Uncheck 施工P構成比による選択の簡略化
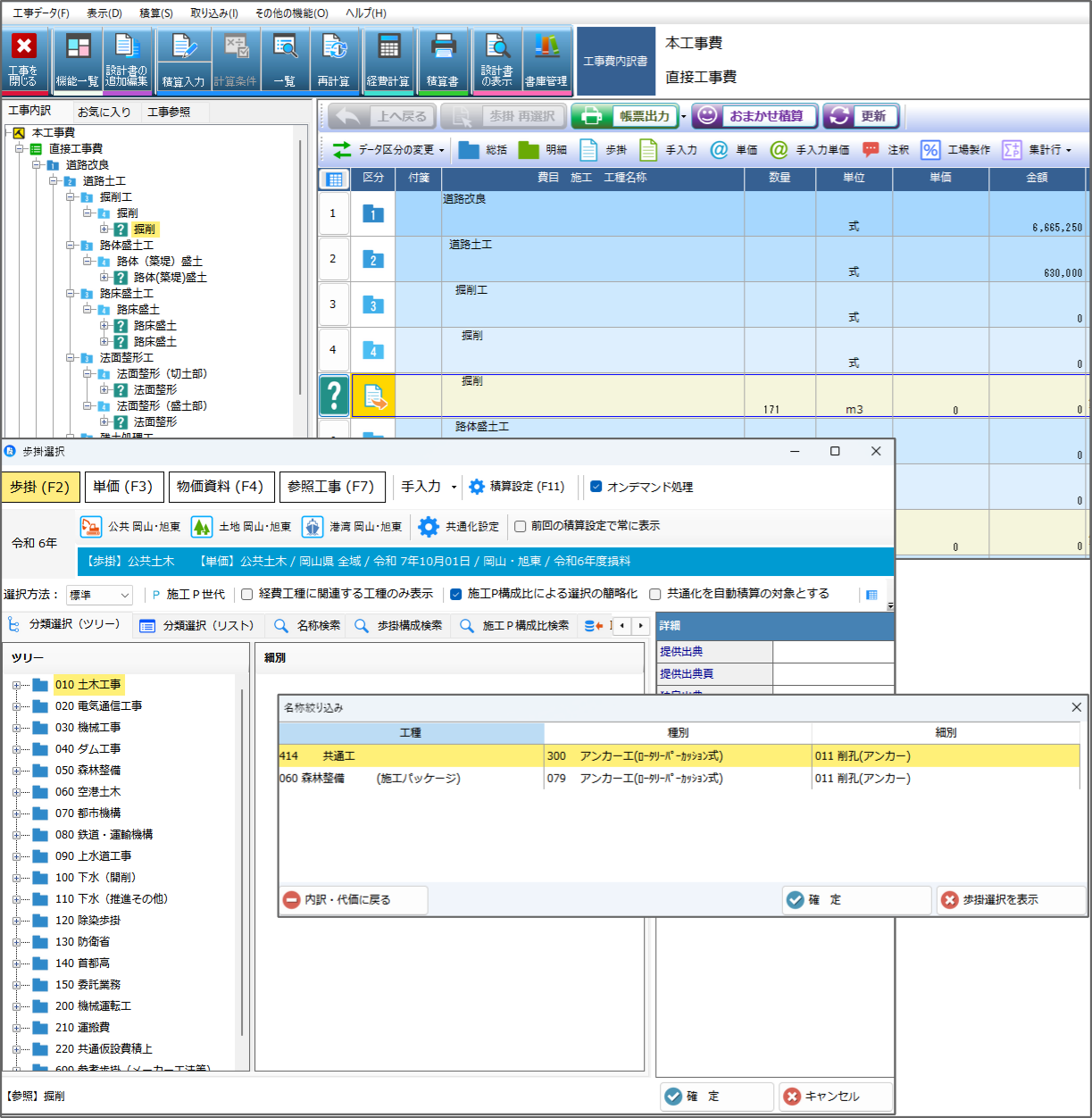The height and width of the screenshot is (1118, 1092). pos(455,594)
